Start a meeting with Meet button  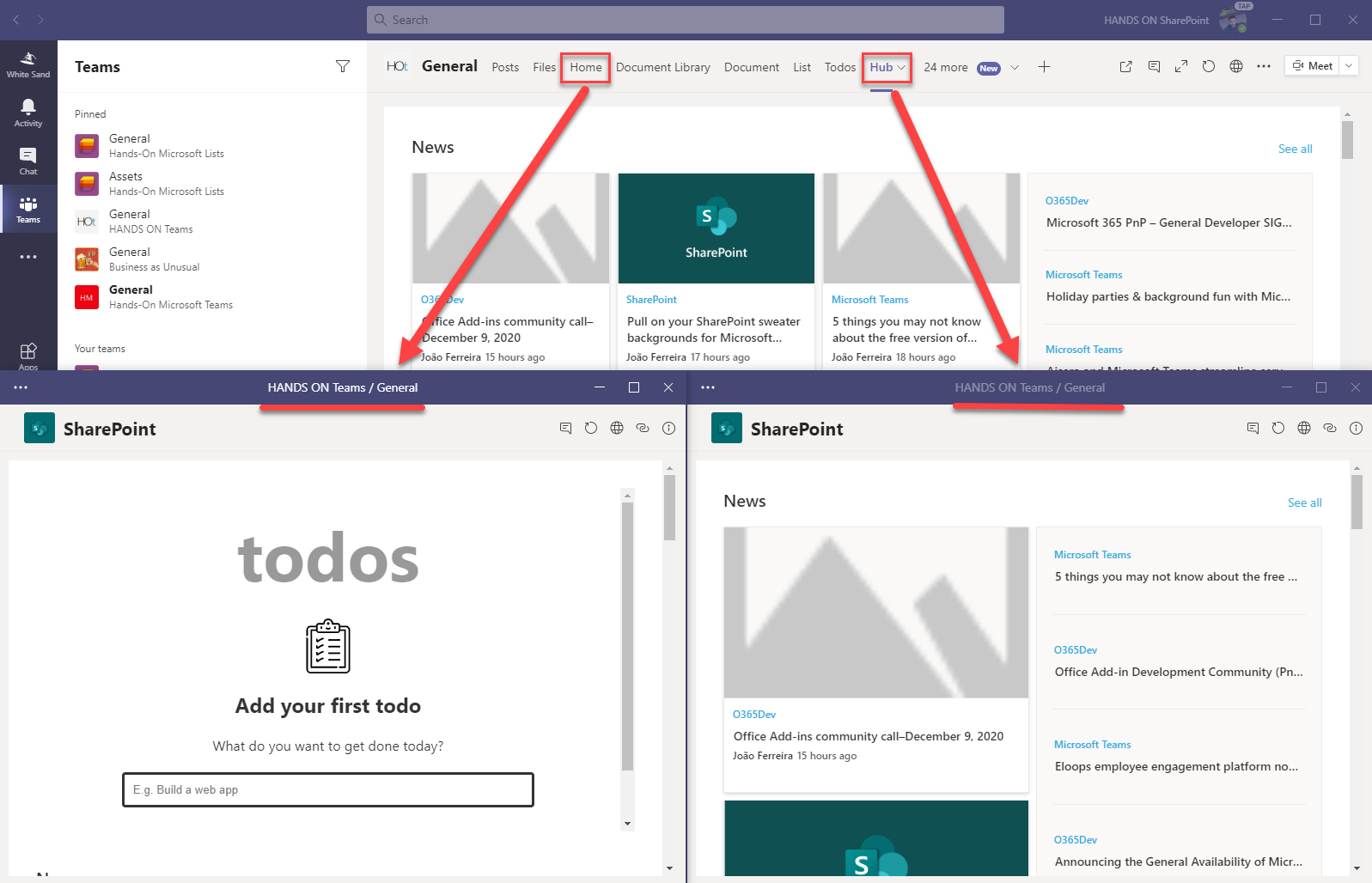pyautogui.click(x=1313, y=65)
